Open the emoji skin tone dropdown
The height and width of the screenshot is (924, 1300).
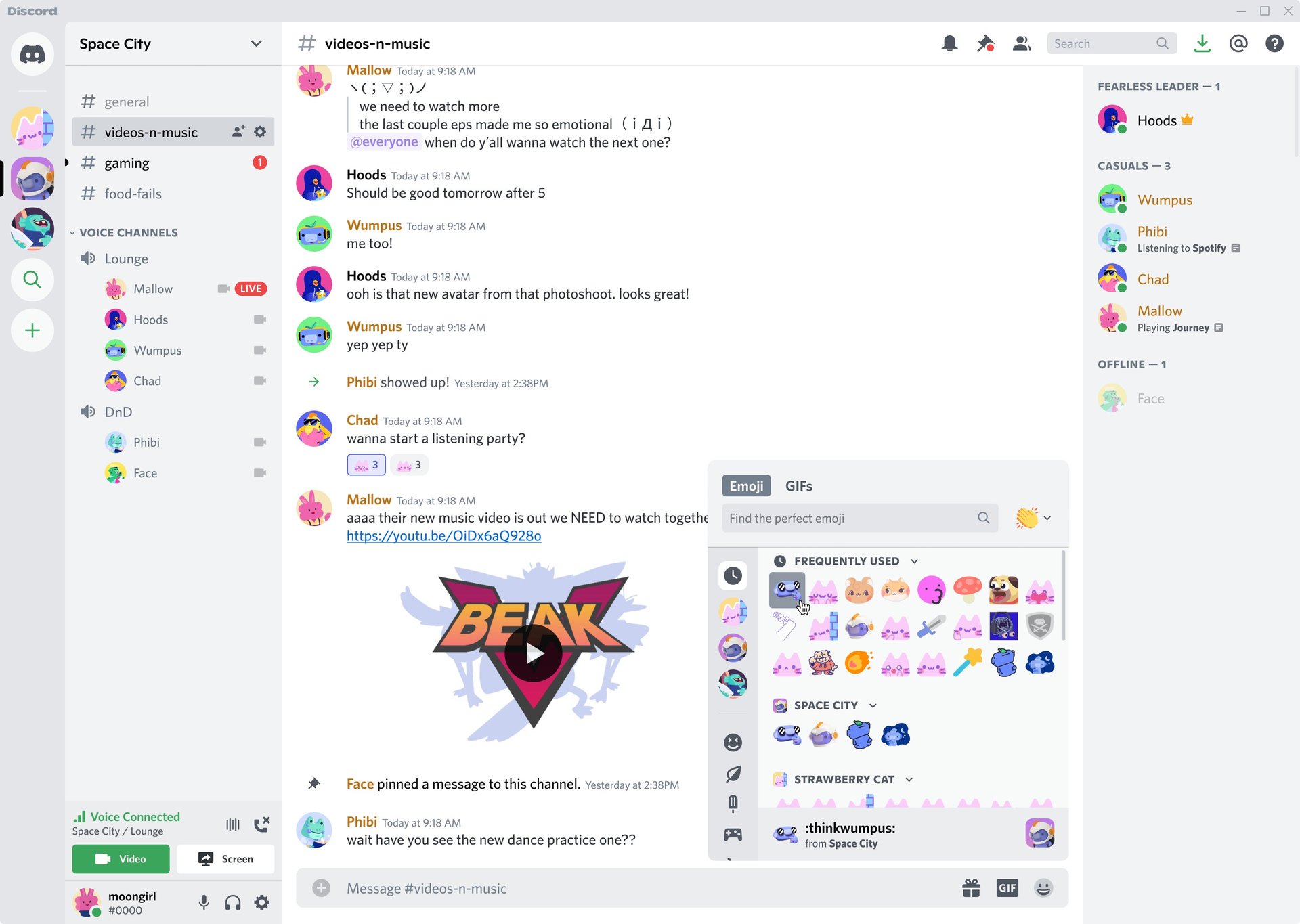(x=1033, y=518)
